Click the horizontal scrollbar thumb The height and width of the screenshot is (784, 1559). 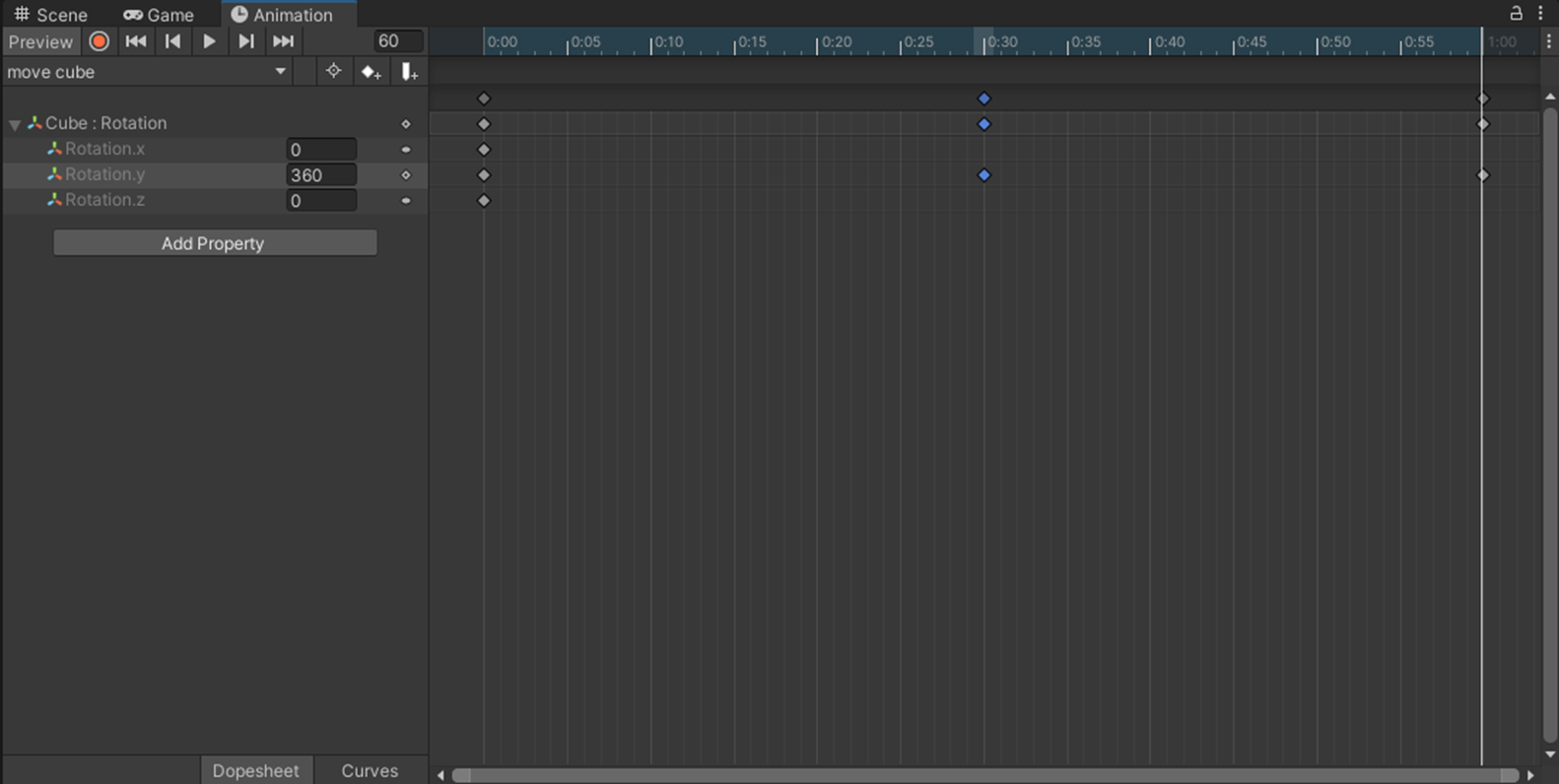point(985,775)
